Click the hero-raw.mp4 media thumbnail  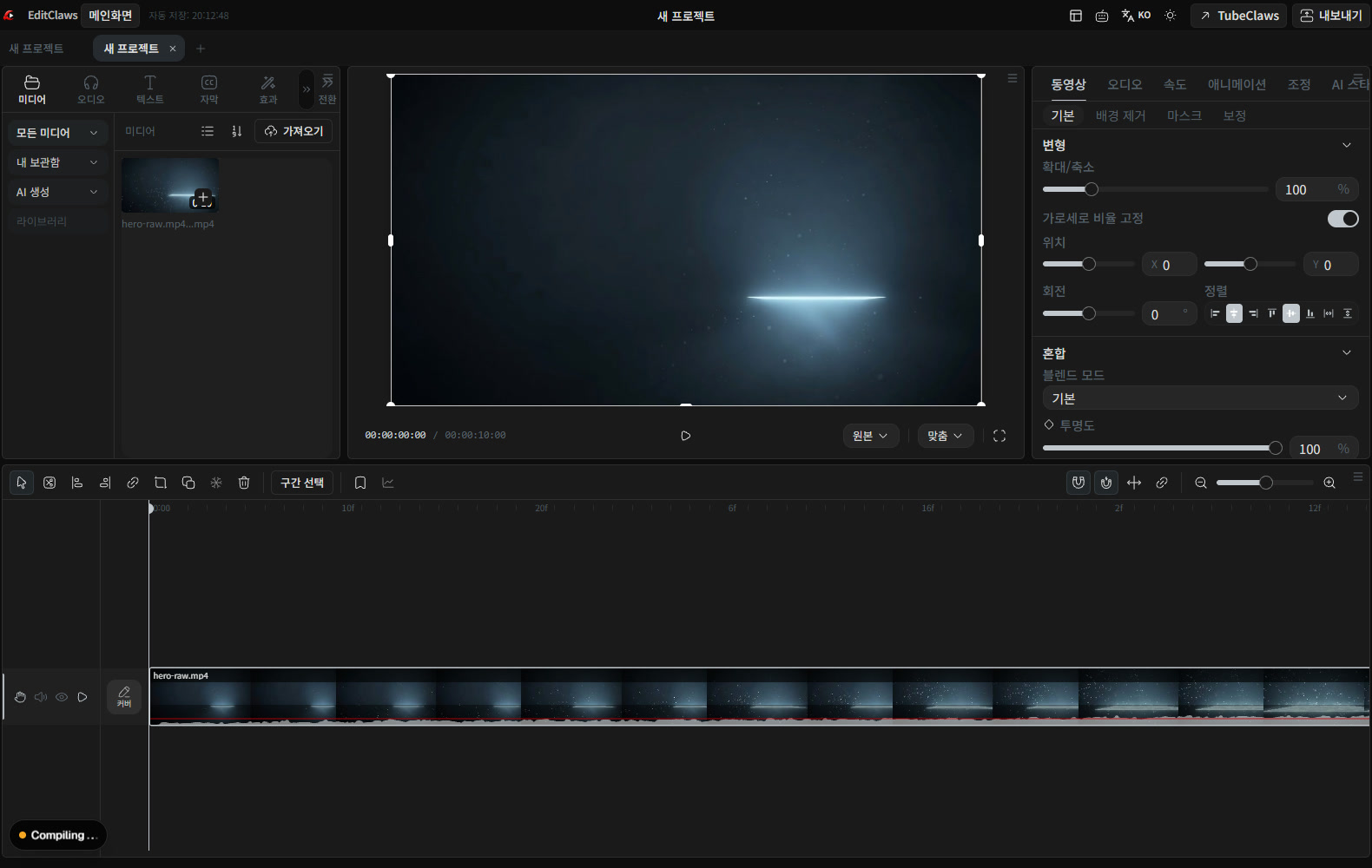pos(170,185)
